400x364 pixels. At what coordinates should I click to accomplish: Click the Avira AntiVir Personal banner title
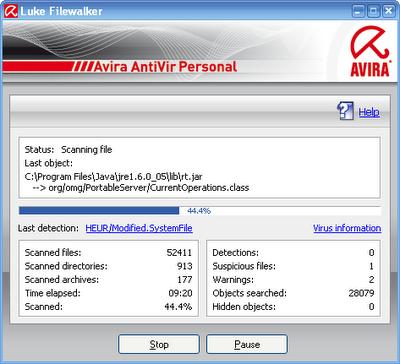165,67
